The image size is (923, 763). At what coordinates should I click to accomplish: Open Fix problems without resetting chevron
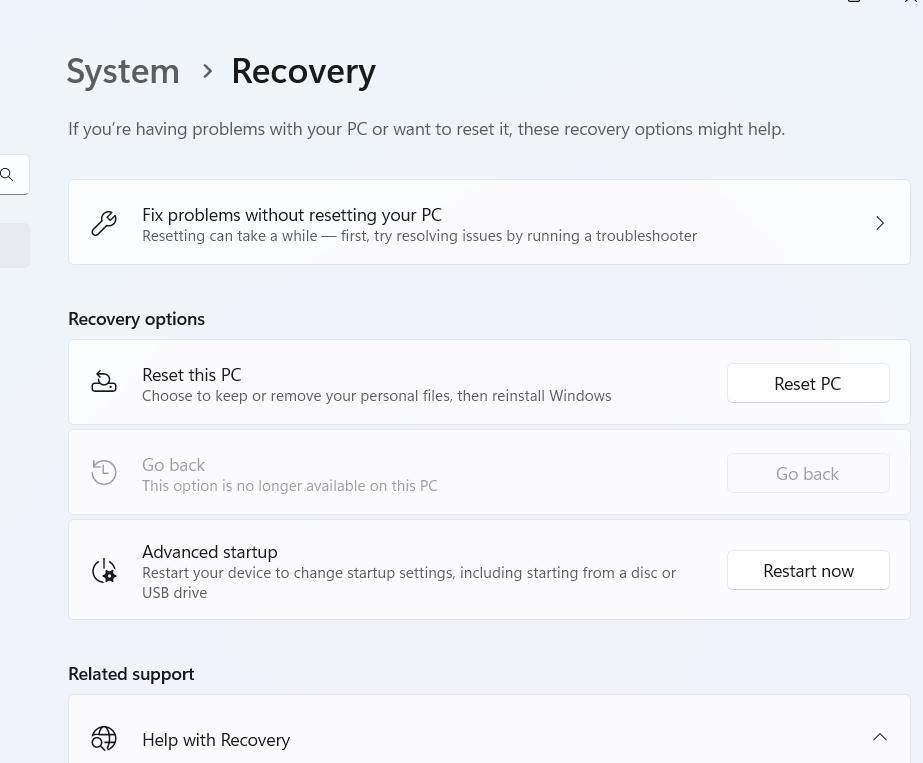(879, 223)
